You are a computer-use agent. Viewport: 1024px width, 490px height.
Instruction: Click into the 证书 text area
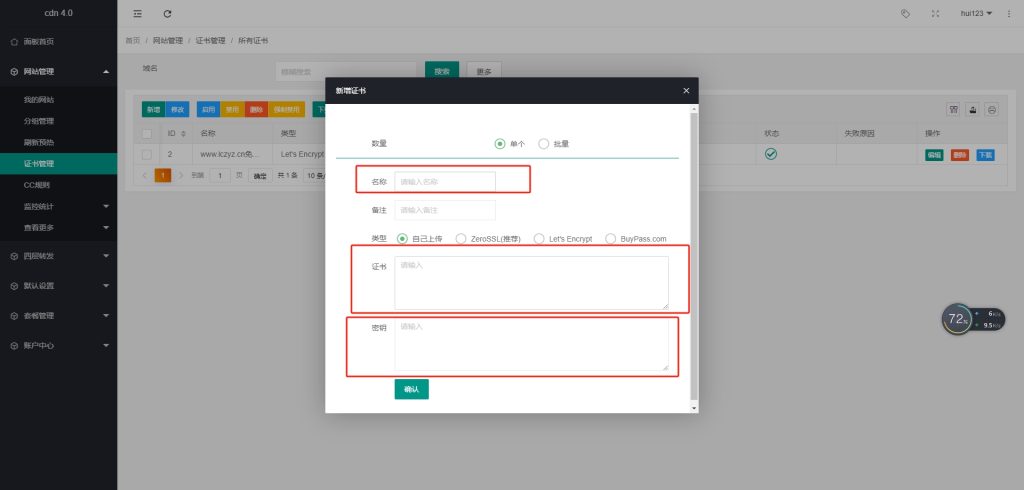click(x=531, y=283)
